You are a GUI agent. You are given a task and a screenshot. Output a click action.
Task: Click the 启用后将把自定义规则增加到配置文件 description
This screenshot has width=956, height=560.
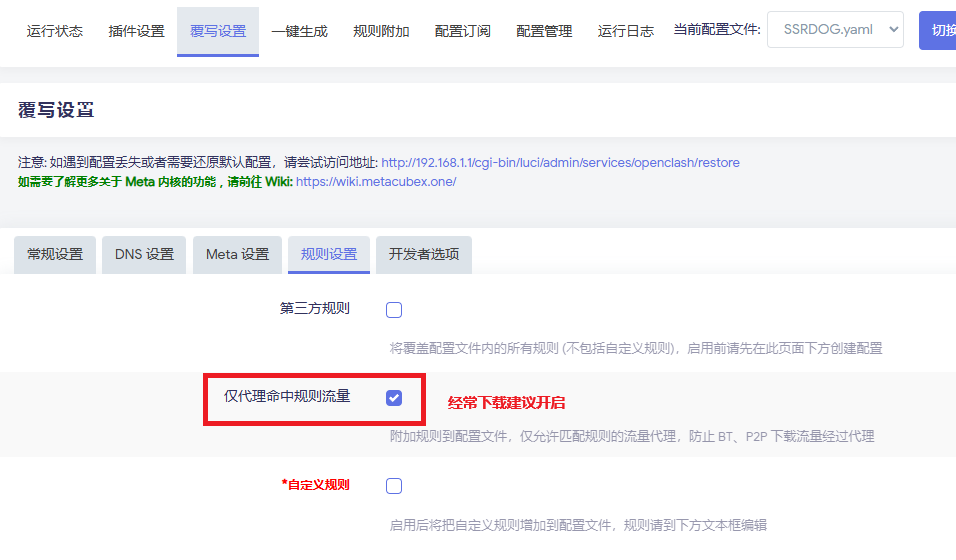tap(578, 525)
